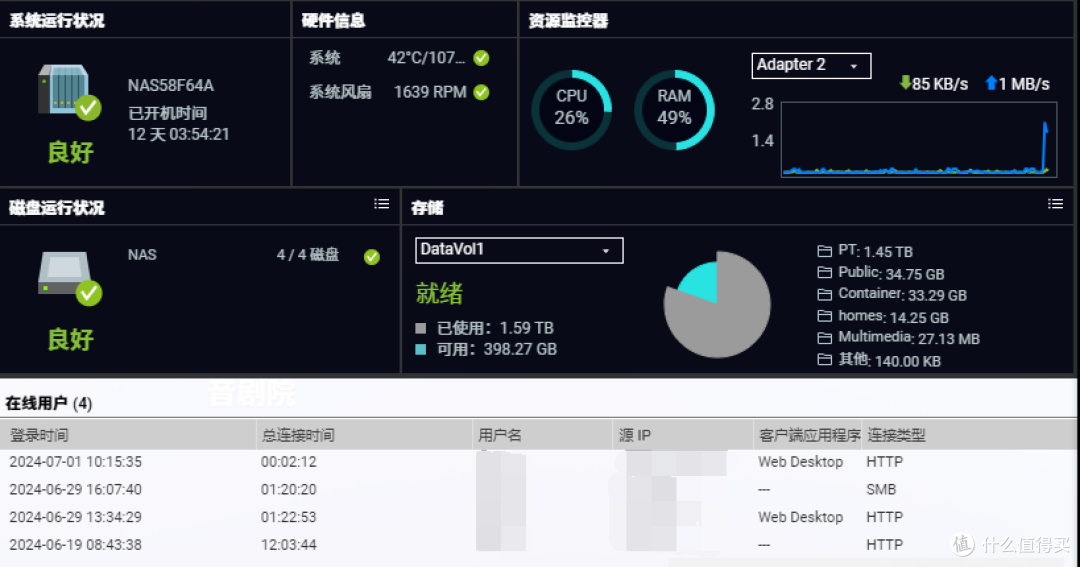Viewport: 1080px width, 567px height.
Task: Click the 85 KB/s download rate
Action: click(939, 84)
